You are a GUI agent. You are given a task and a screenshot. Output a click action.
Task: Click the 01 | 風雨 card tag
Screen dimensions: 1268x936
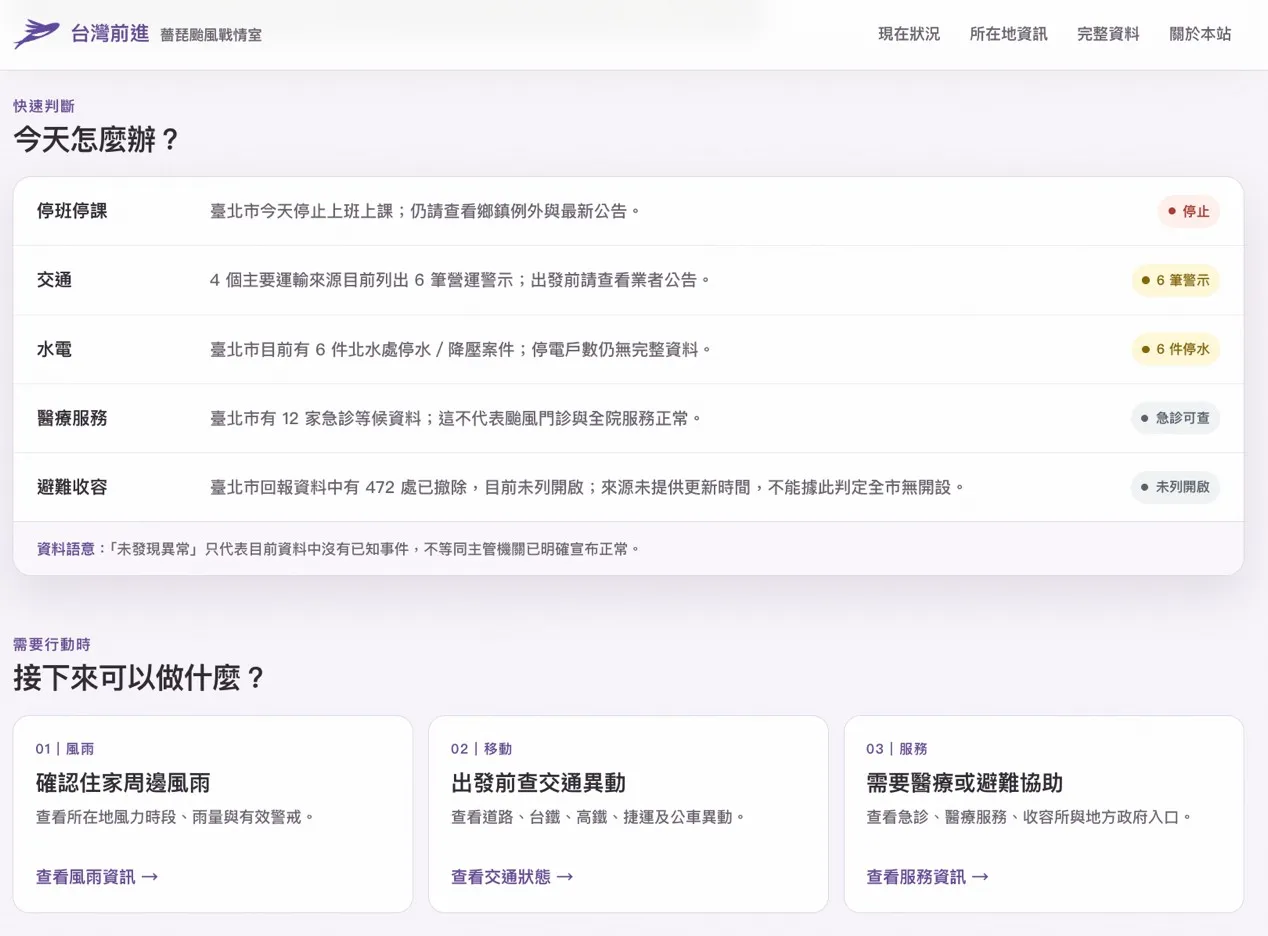click(65, 749)
